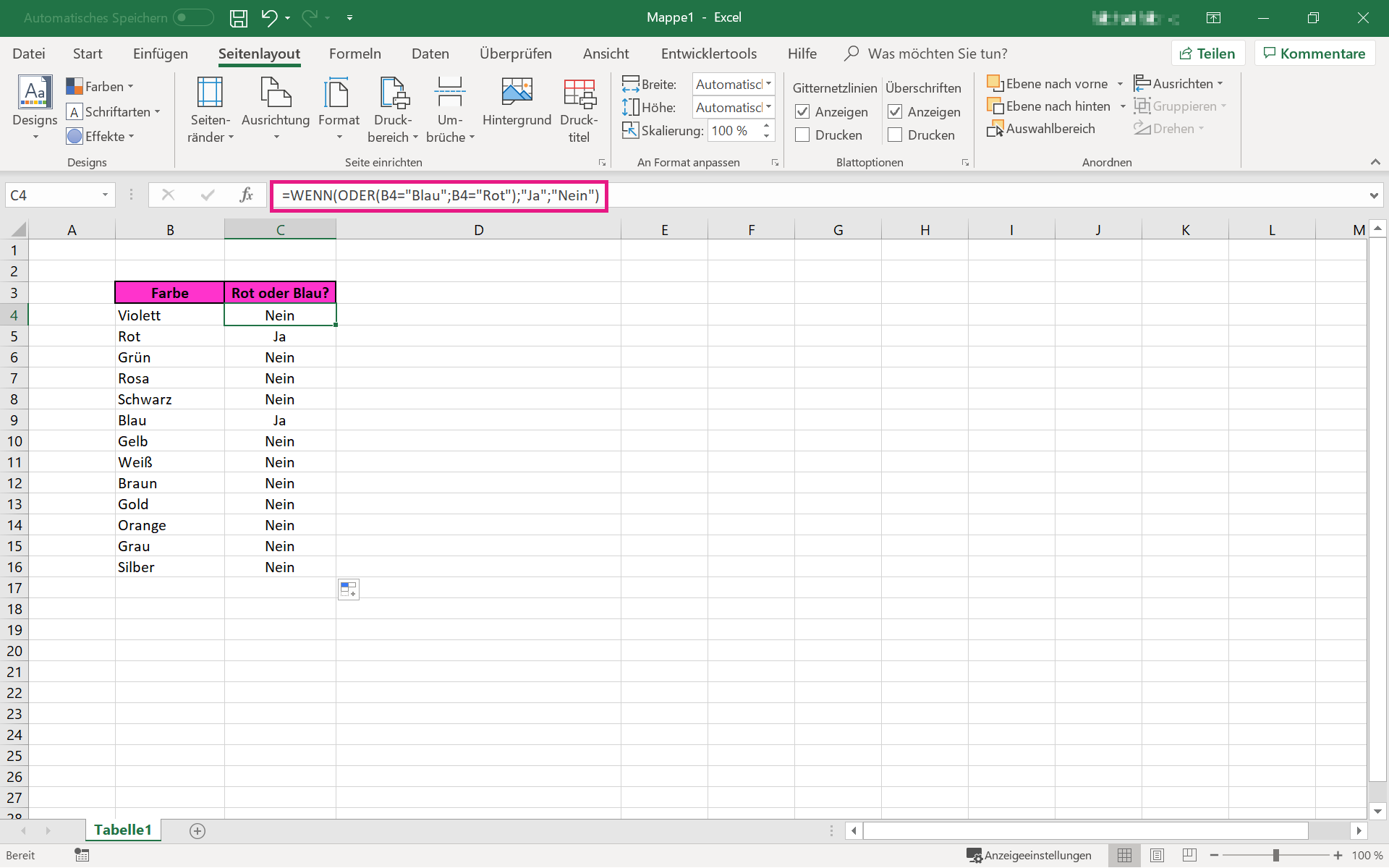1389x868 pixels.
Task: Open the Formeln ribbon tab
Action: (x=354, y=54)
